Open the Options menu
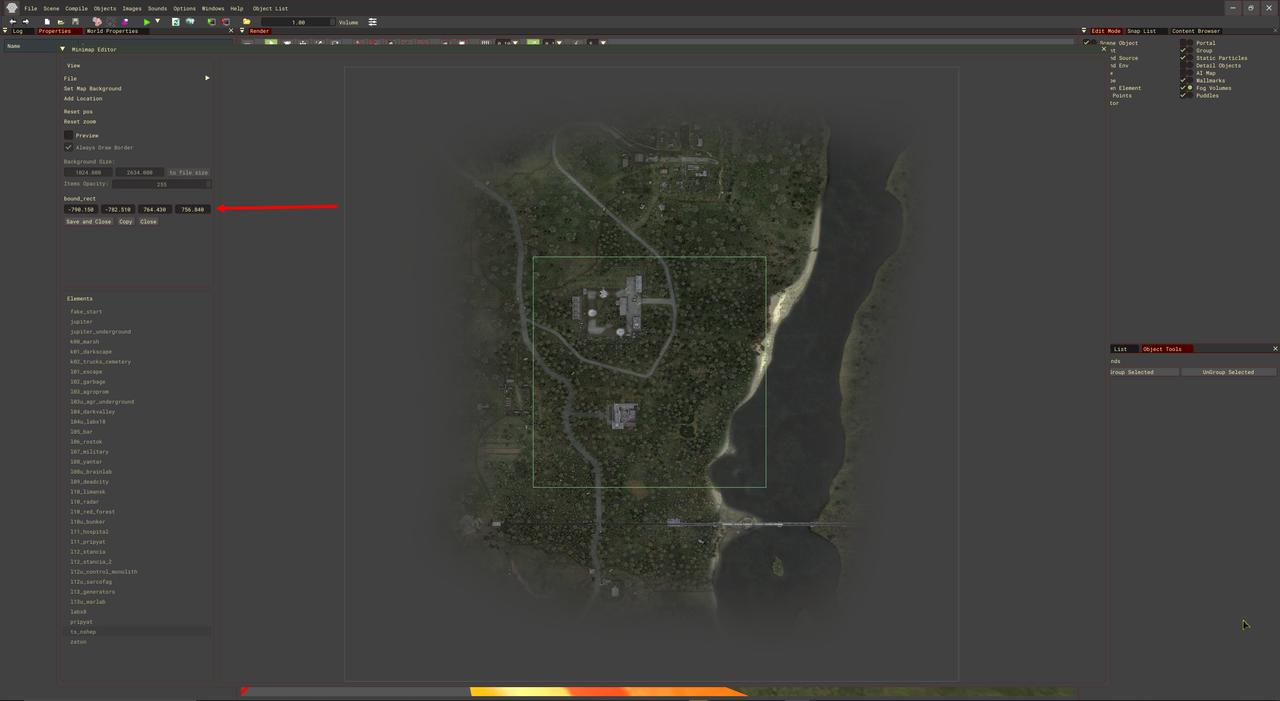 [184, 8]
